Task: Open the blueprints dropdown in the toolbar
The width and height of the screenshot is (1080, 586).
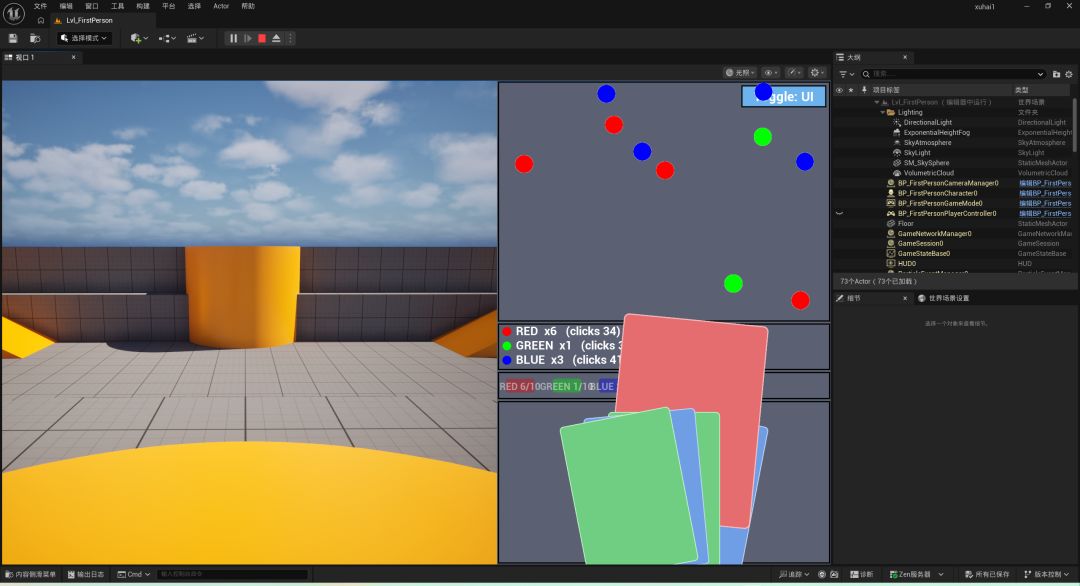Action: (x=167, y=39)
